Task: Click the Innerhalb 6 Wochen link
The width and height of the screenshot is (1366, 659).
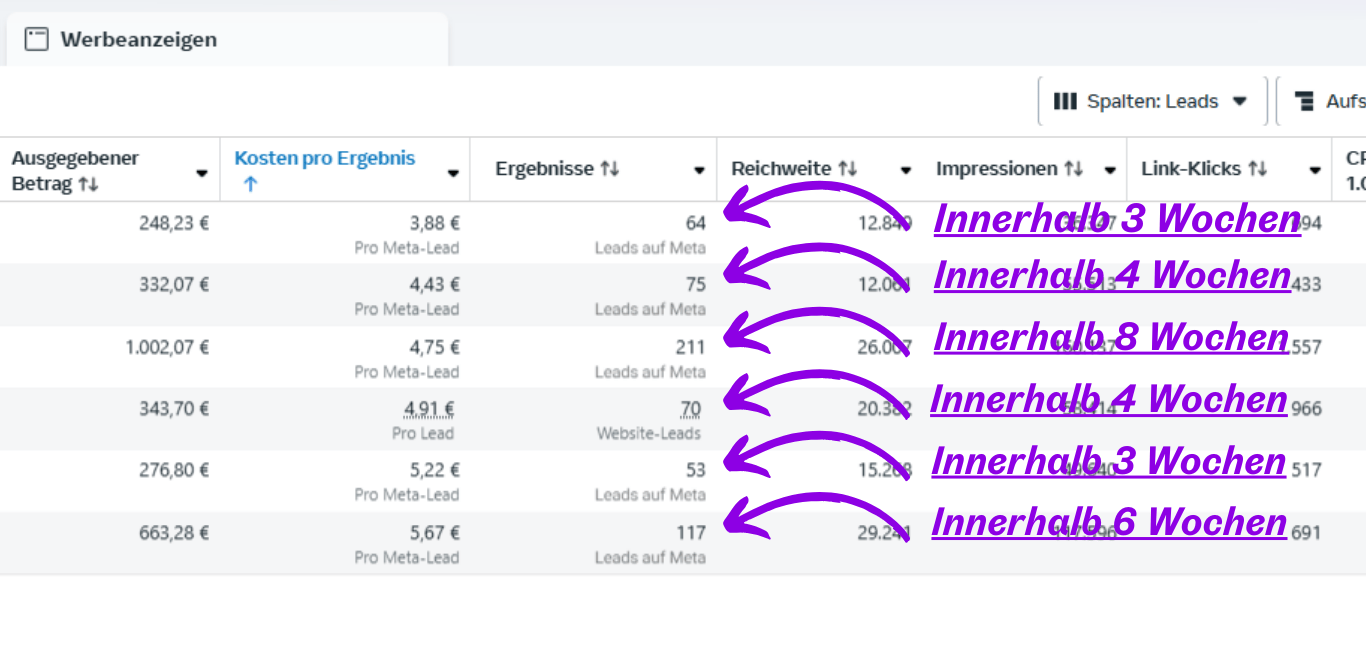Action: point(1108,522)
